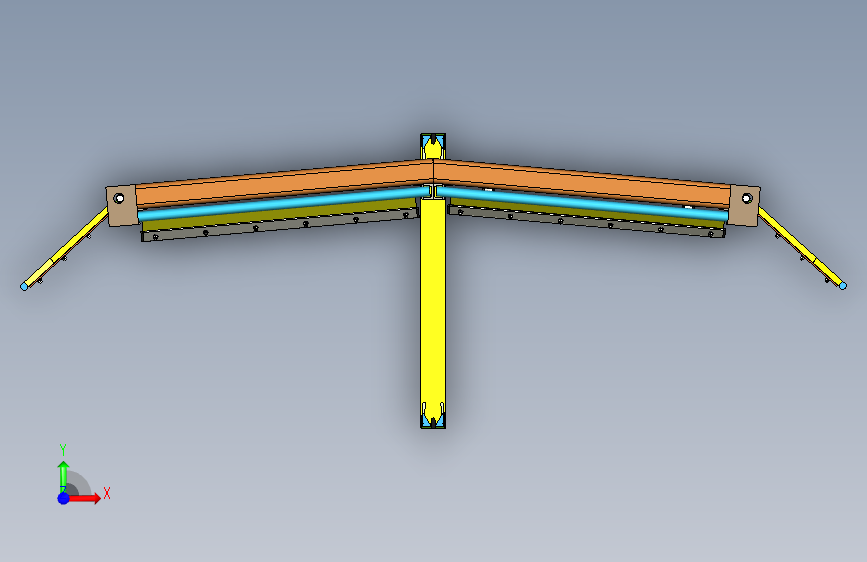Pick the hole in the left tan bracket
The width and height of the screenshot is (867, 562).
pyautogui.click(x=119, y=198)
